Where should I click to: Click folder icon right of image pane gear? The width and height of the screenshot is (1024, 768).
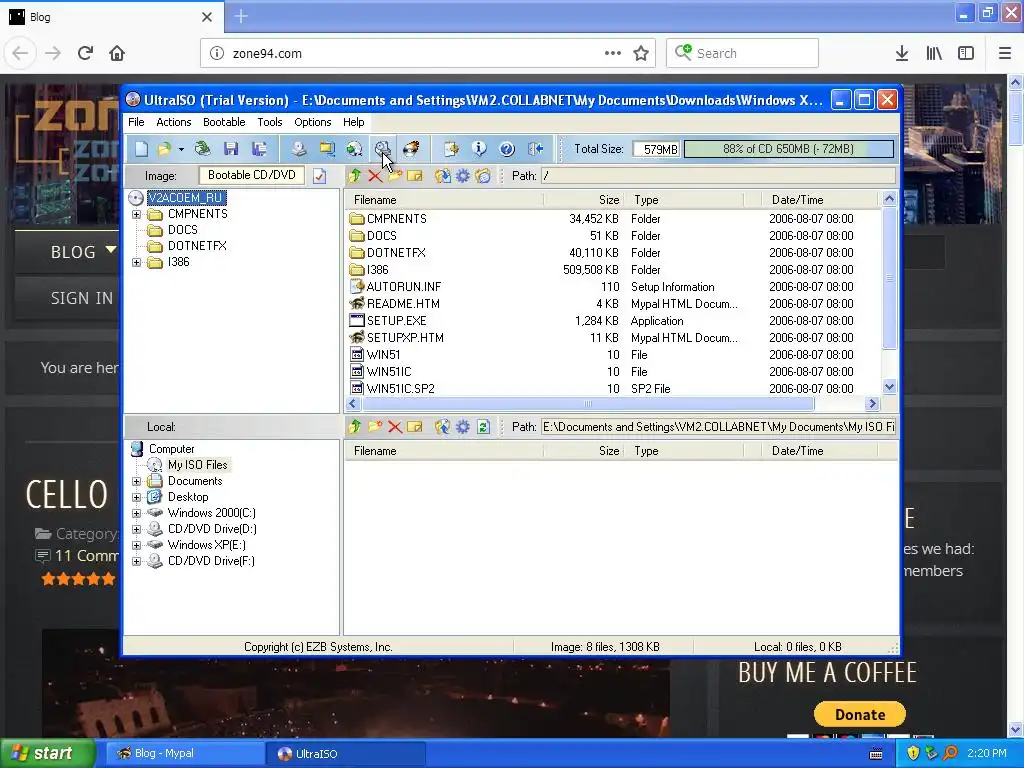[x=483, y=176]
